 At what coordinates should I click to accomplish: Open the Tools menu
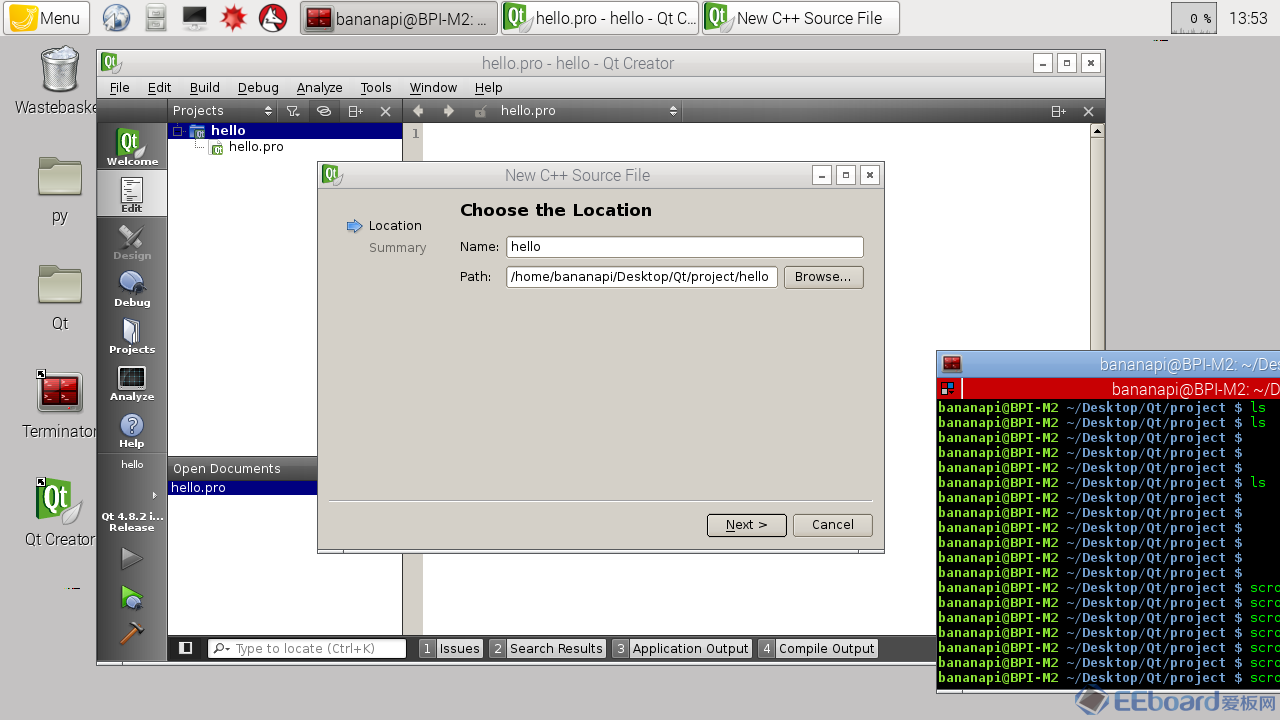pos(376,88)
